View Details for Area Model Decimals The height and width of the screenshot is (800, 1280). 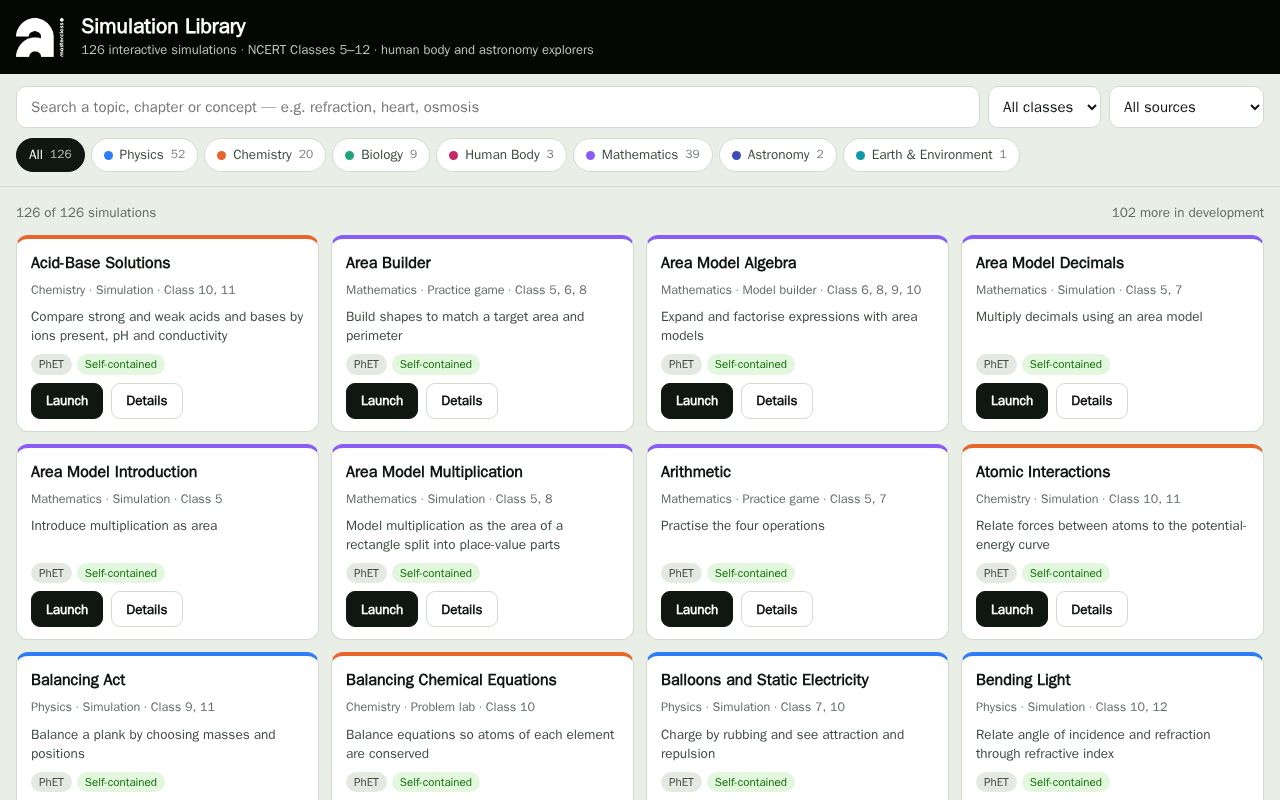1092,401
